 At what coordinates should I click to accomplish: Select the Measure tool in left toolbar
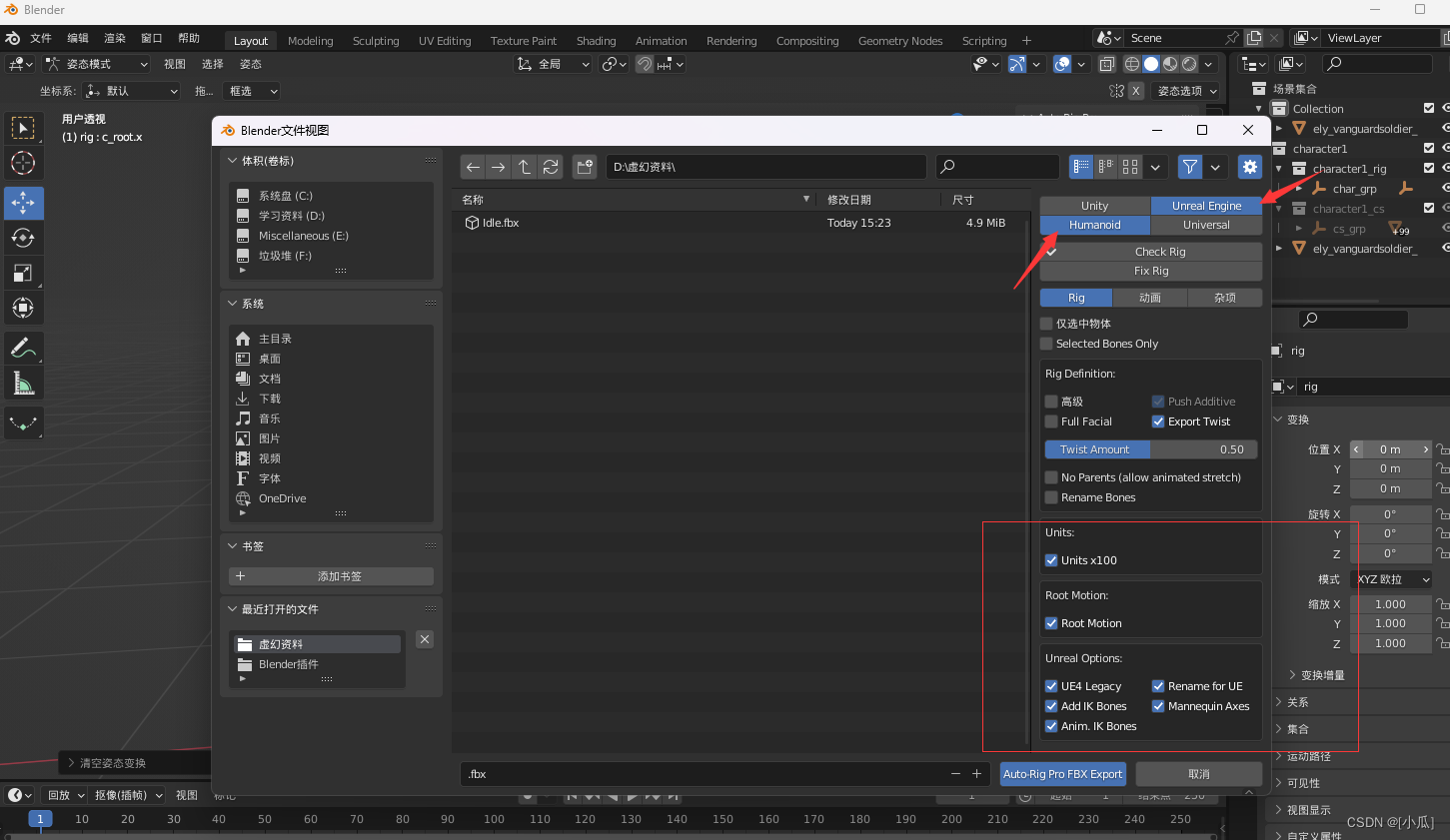pyautogui.click(x=23, y=384)
